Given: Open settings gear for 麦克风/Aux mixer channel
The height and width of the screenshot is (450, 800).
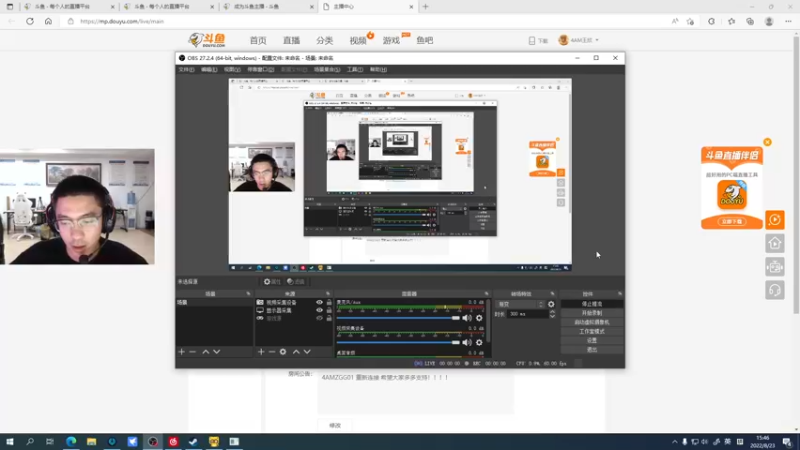Looking at the screenshot, I should 479,318.
